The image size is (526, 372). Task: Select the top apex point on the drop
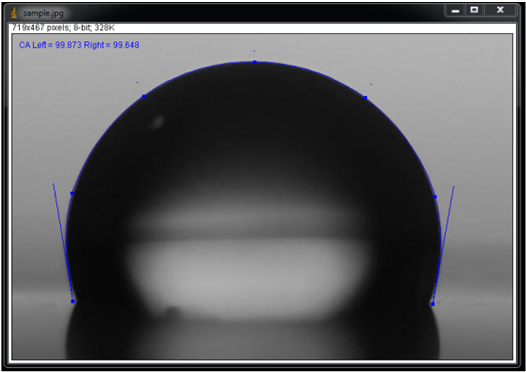[255, 62]
